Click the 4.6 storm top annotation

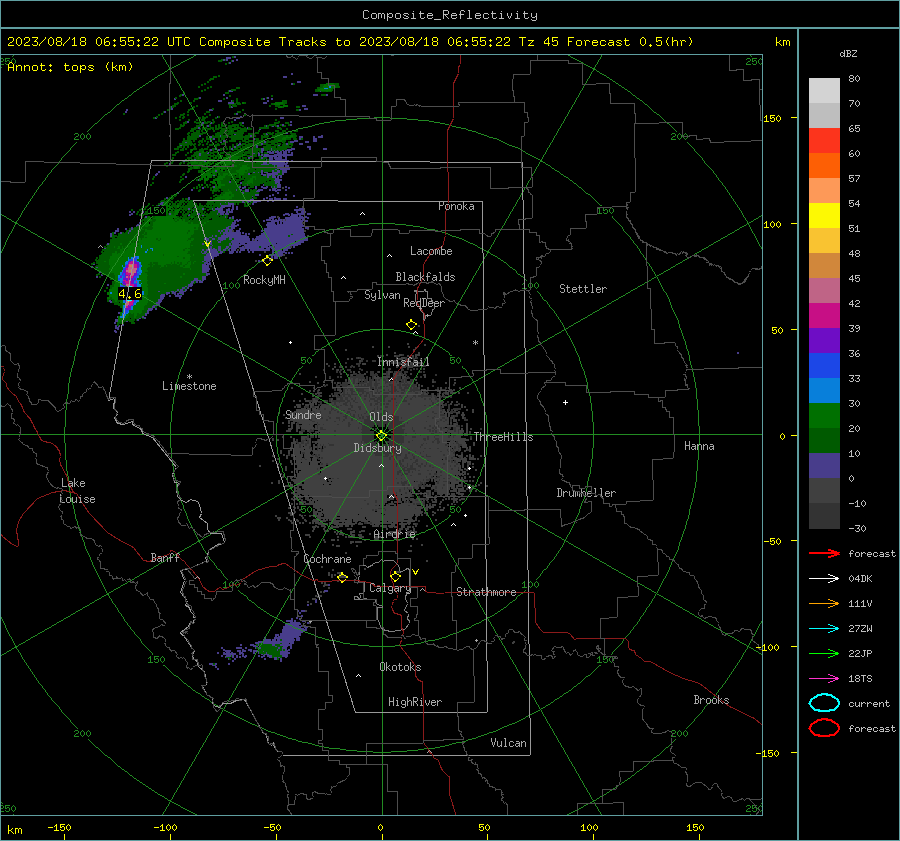[x=130, y=294]
